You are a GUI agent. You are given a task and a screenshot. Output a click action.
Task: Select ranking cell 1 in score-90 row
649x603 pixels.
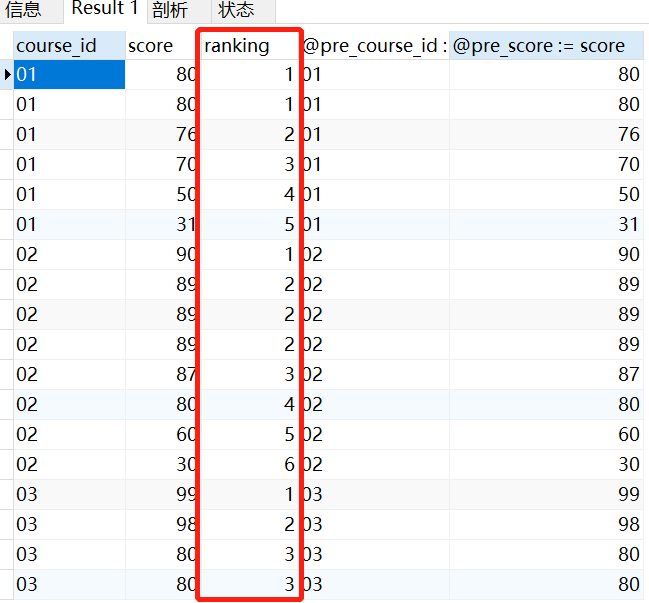coord(250,255)
